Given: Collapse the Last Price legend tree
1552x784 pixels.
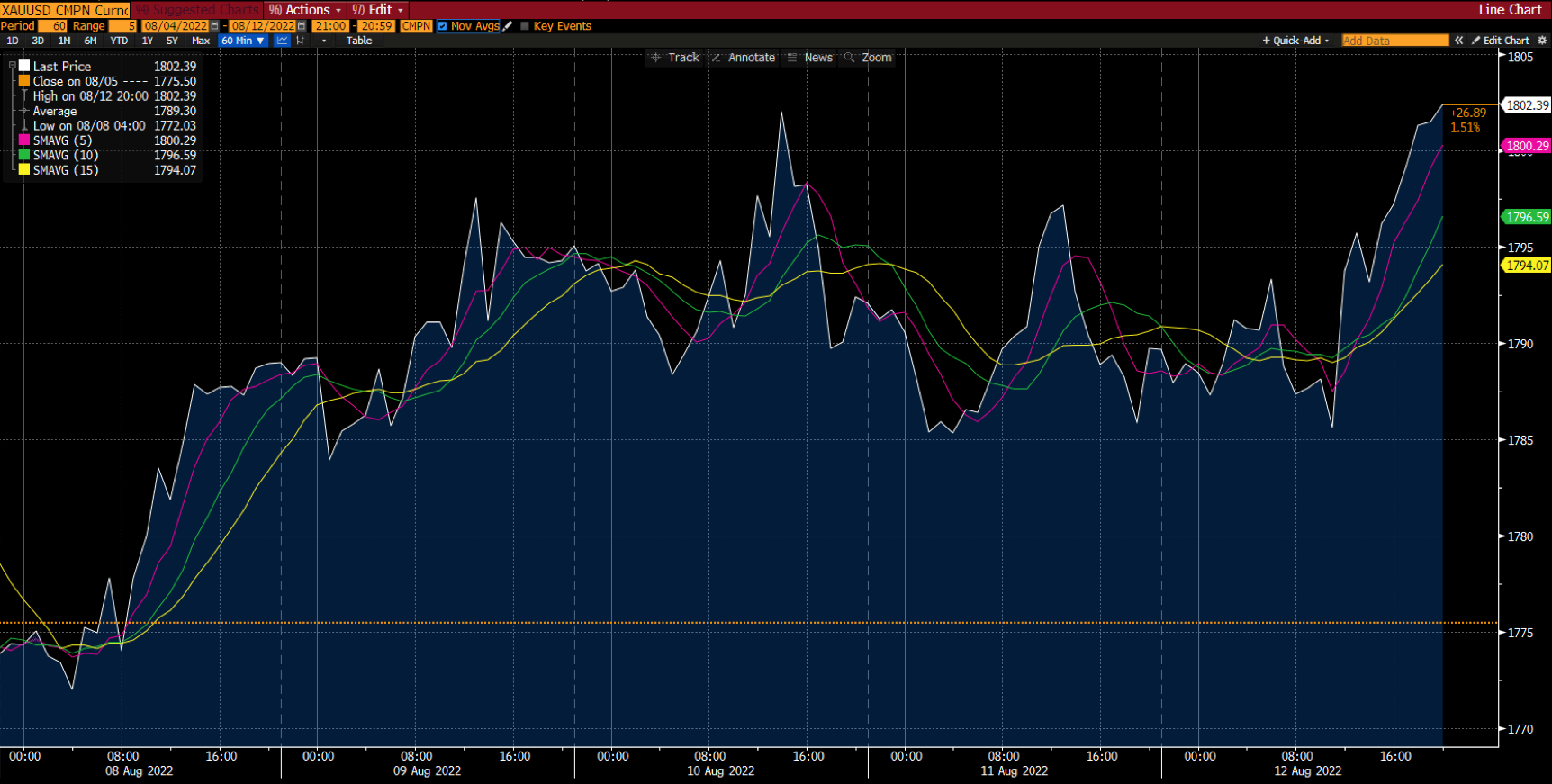Looking at the screenshot, I should click(x=13, y=66).
